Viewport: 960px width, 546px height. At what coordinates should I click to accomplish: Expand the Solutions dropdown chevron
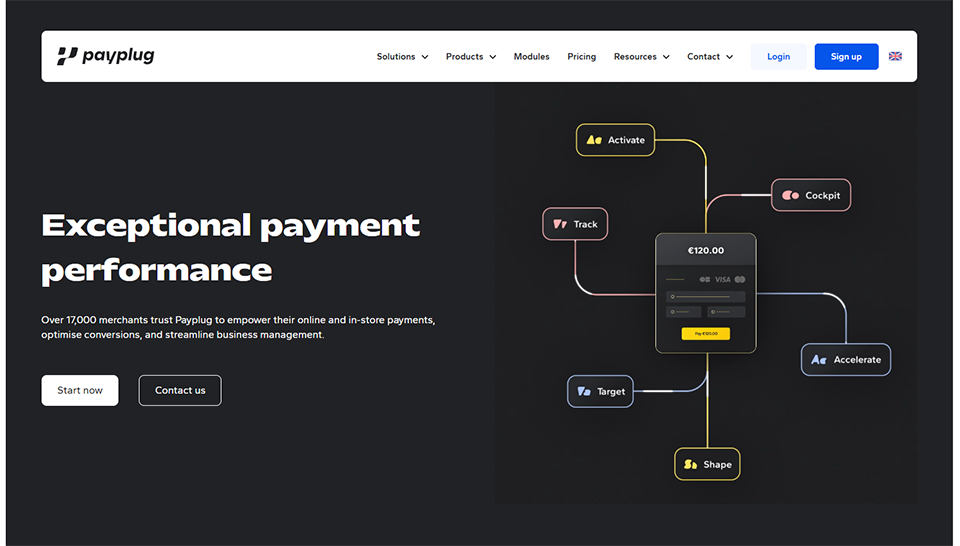coord(424,57)
